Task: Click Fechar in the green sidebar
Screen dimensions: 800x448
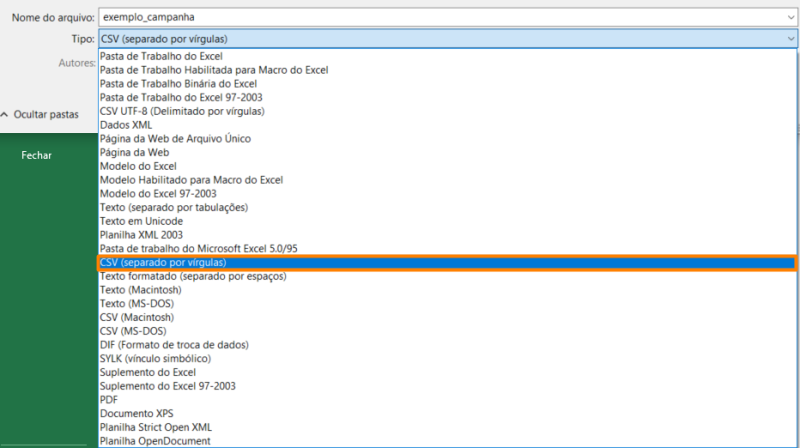Action: point(36,155)
